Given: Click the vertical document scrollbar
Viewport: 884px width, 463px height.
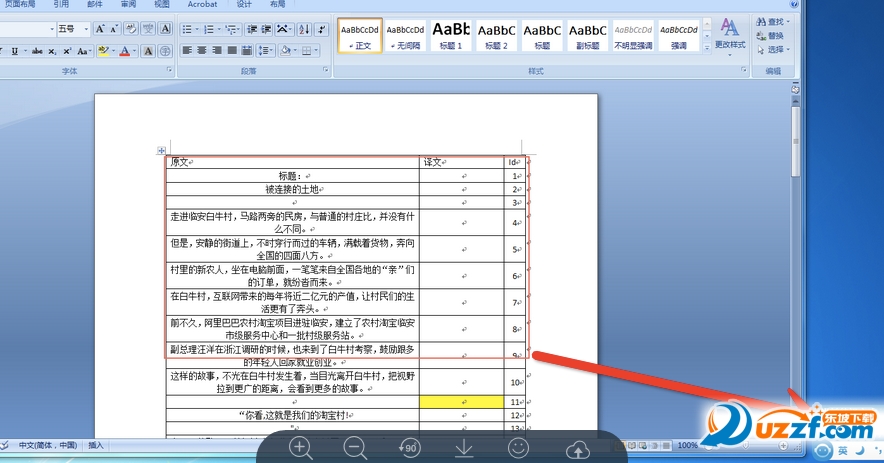Looking at the screenshot, I should point(795,265).
